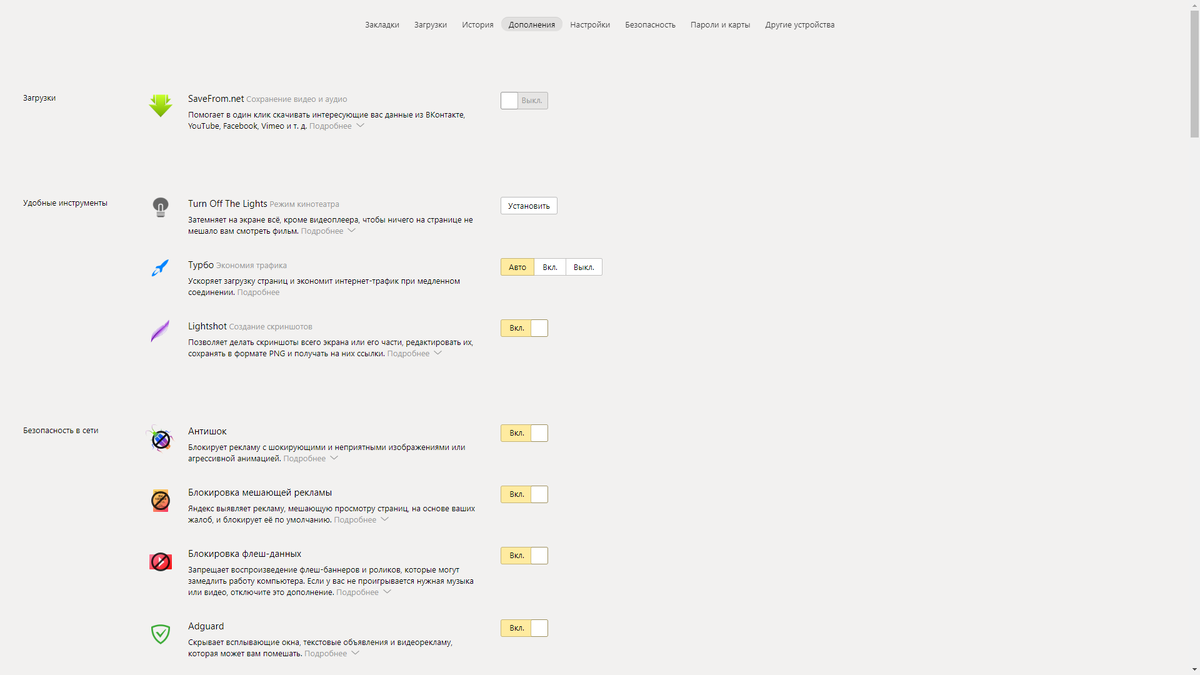Click the Блокировка мешающей рекламы title
Screen dimensions: 1200x675
click(x=260, y=492)
